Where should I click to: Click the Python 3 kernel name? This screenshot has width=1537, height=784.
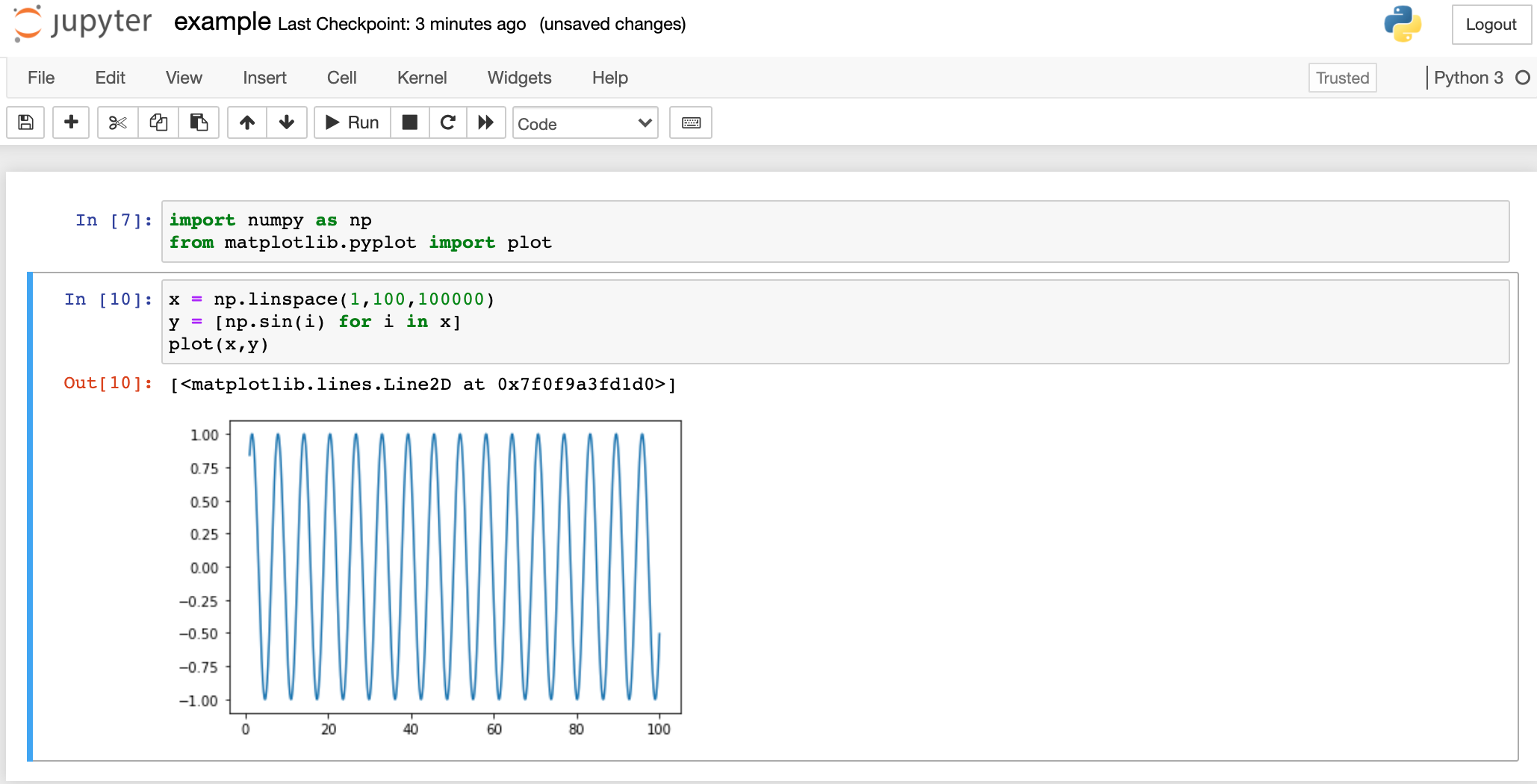tap(1468, 78)
